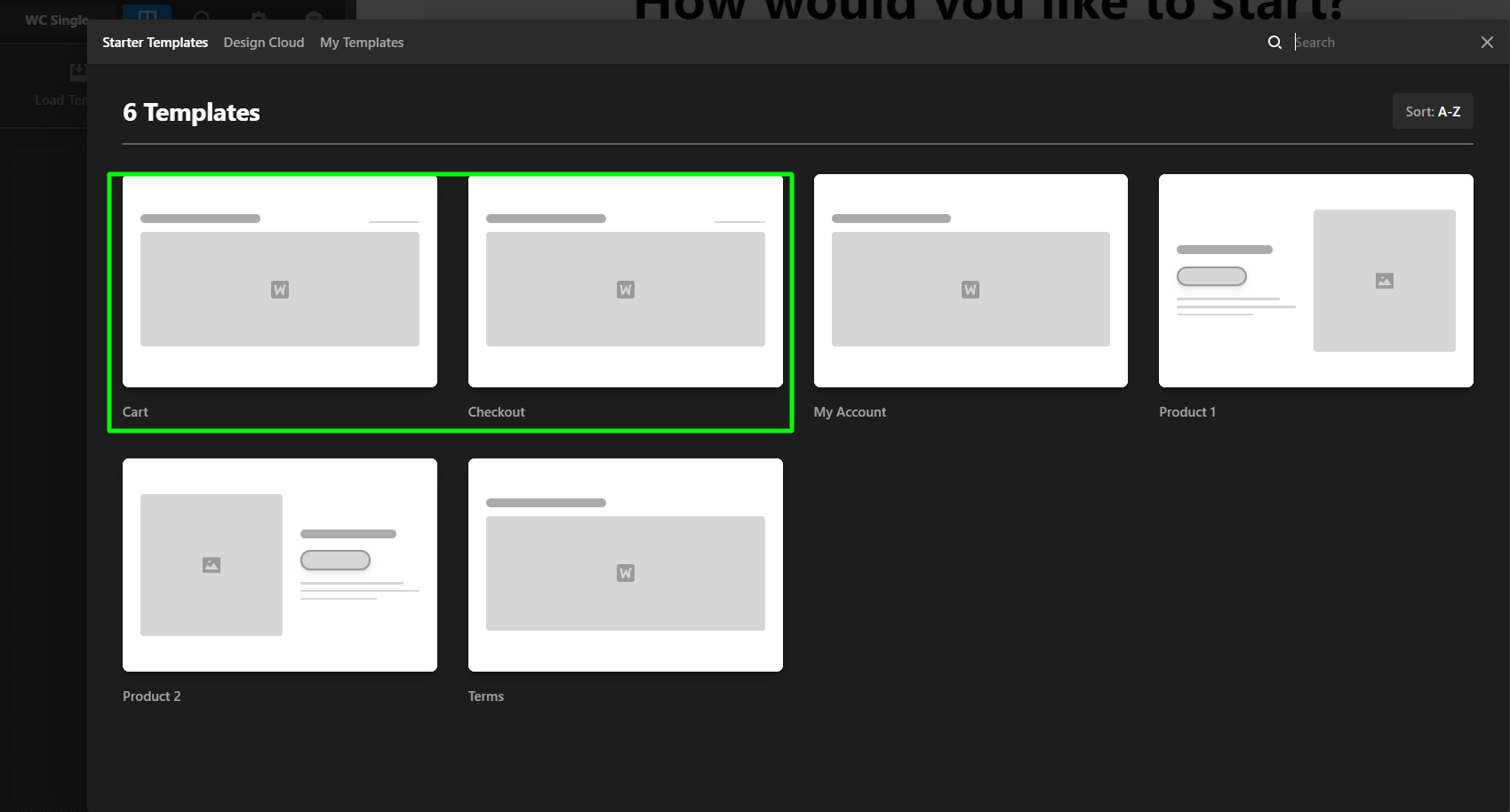Click the image placeholder icon in Product 1 preview
Image resolution: width=1510 pixels, height=812 pixels.
click(1384, 281)
